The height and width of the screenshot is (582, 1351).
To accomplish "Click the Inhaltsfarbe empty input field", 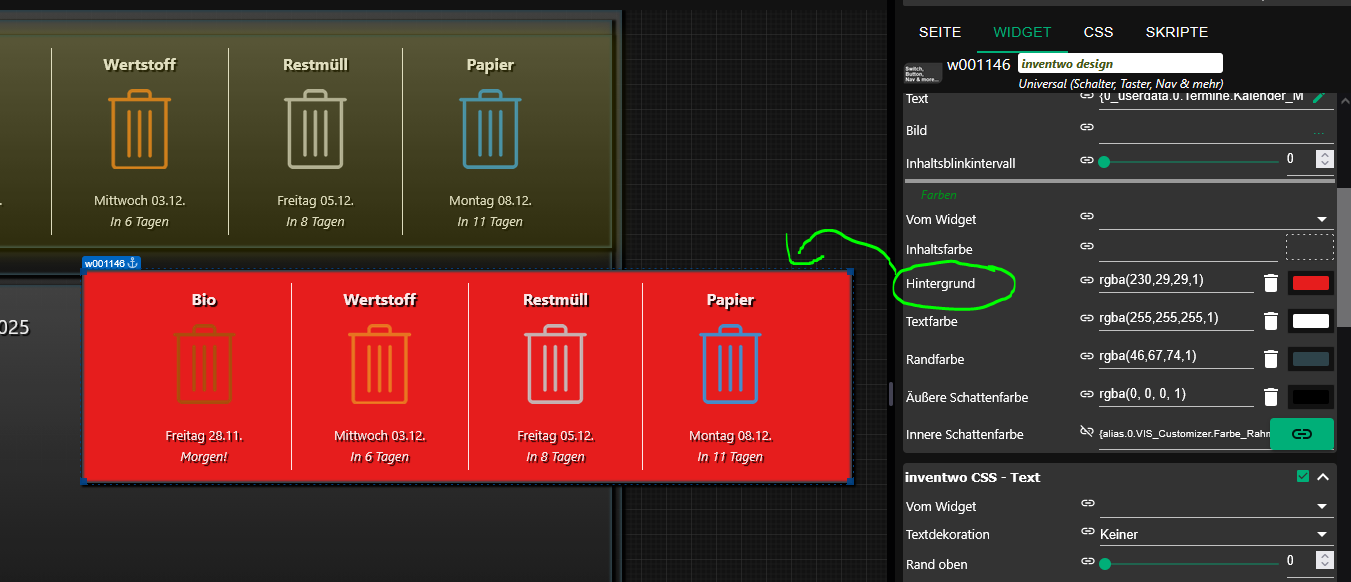I will (x=1187, y=246).
